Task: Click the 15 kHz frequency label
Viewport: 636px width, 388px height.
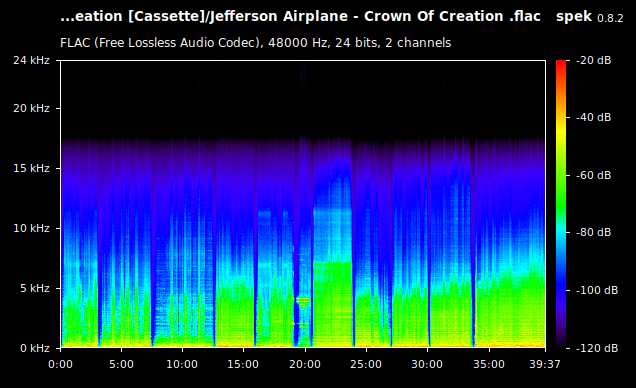Action: (31, 168)
